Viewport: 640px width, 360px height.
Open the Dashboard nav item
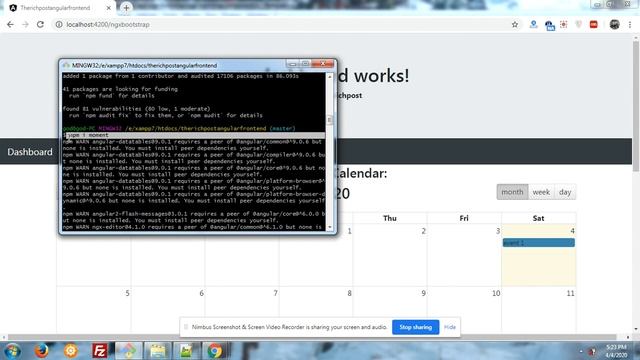click(30, 152)
